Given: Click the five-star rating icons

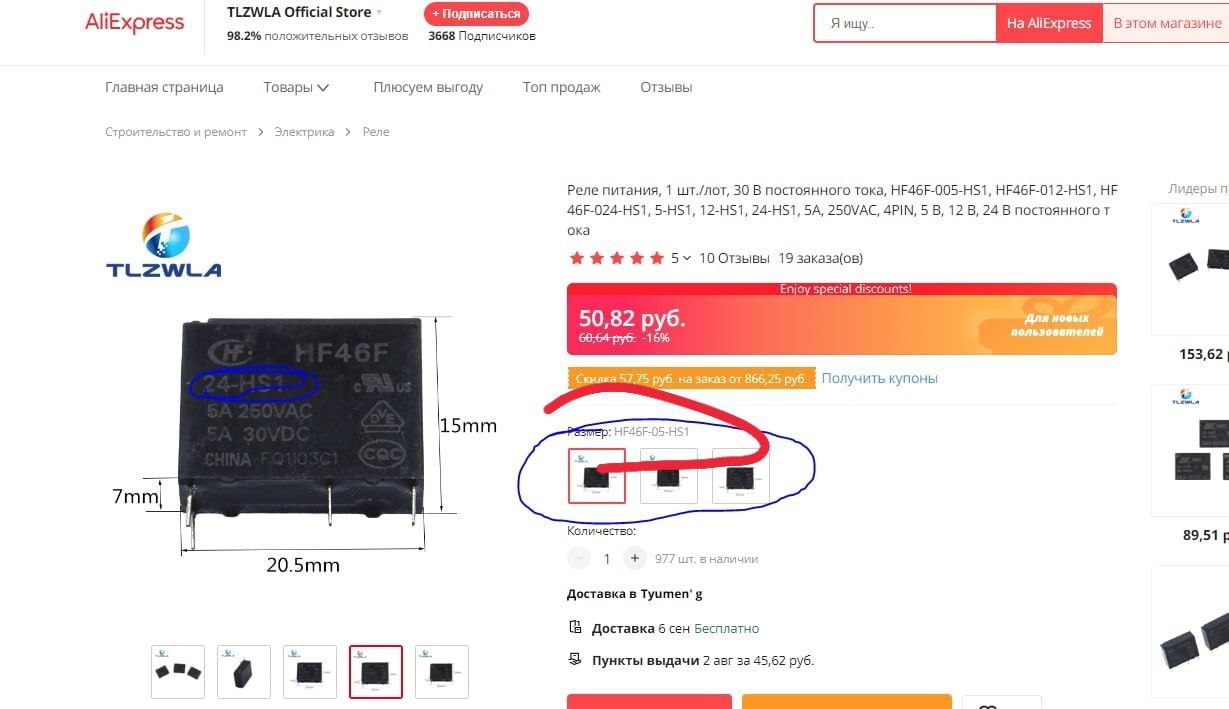Looking at the screenshot, I should click(x=616, y=258).
